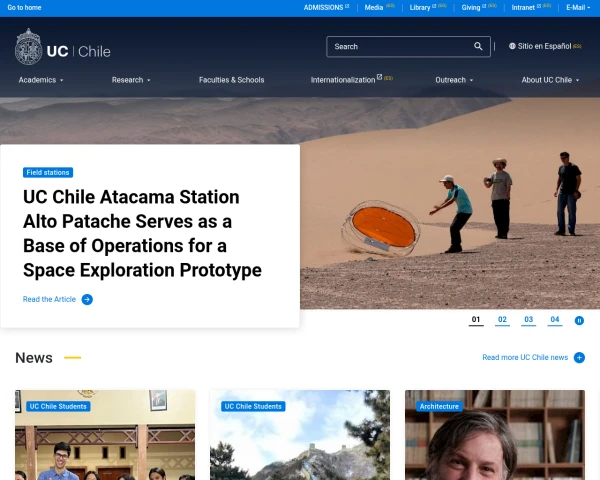Click UC Chile Students tag on Great Wall card
Image resolution: width=600 pixels, height=480 pixels.
pos(253,407)
